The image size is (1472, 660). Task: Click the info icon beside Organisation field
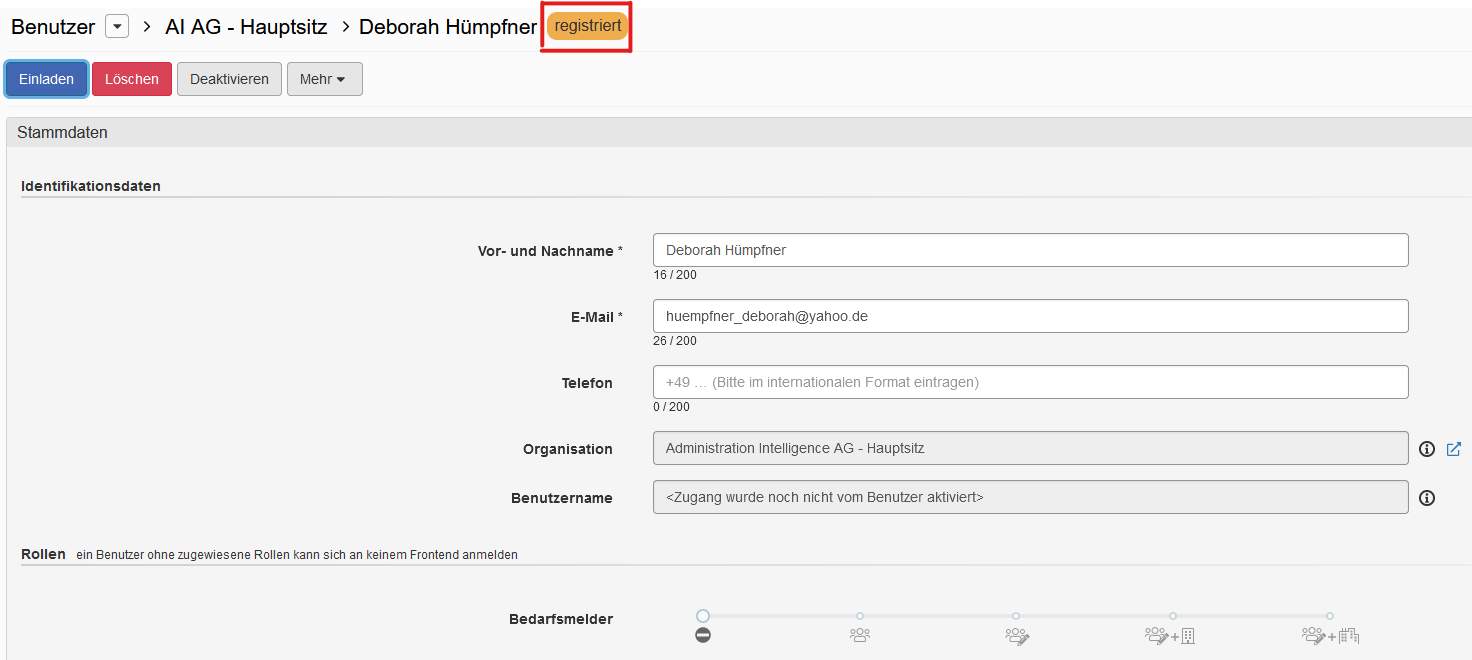(1427, 449)
